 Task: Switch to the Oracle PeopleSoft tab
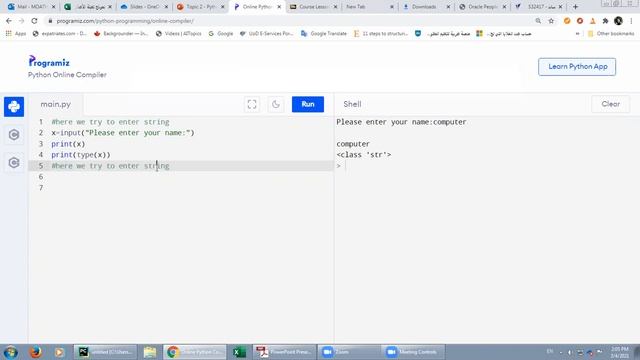coord(482,7)
